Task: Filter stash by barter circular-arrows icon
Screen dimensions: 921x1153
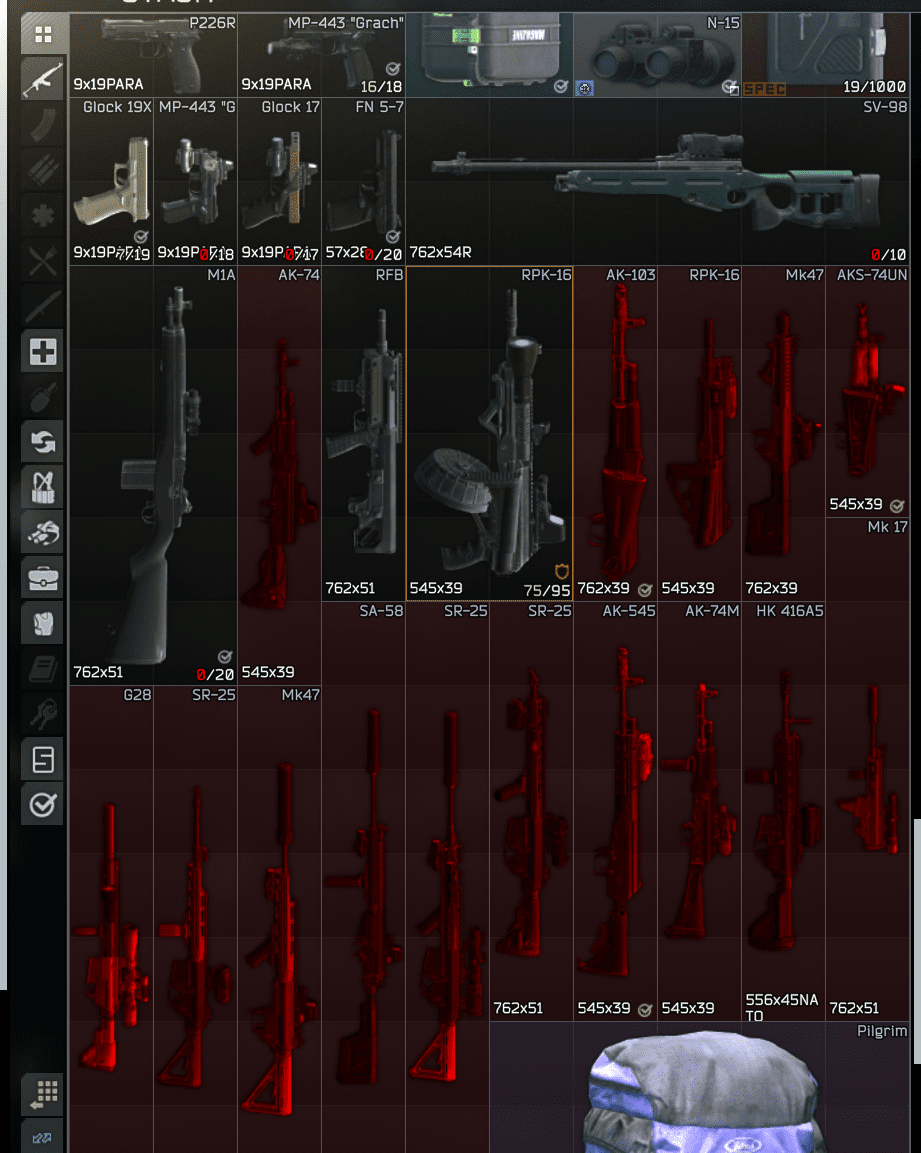Action: (x=43, y=443)
